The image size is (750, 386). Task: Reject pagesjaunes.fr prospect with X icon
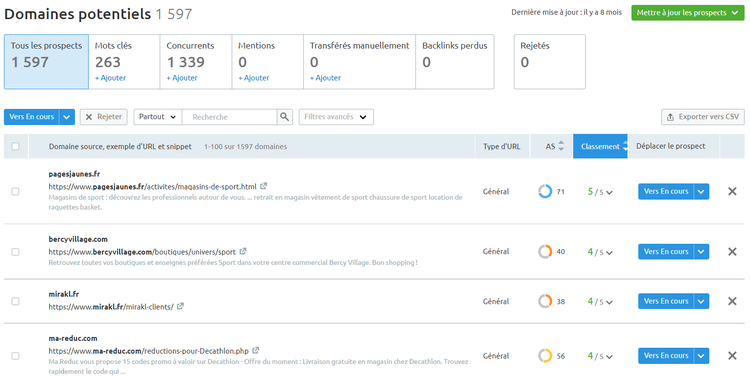[x=732, y=191]
